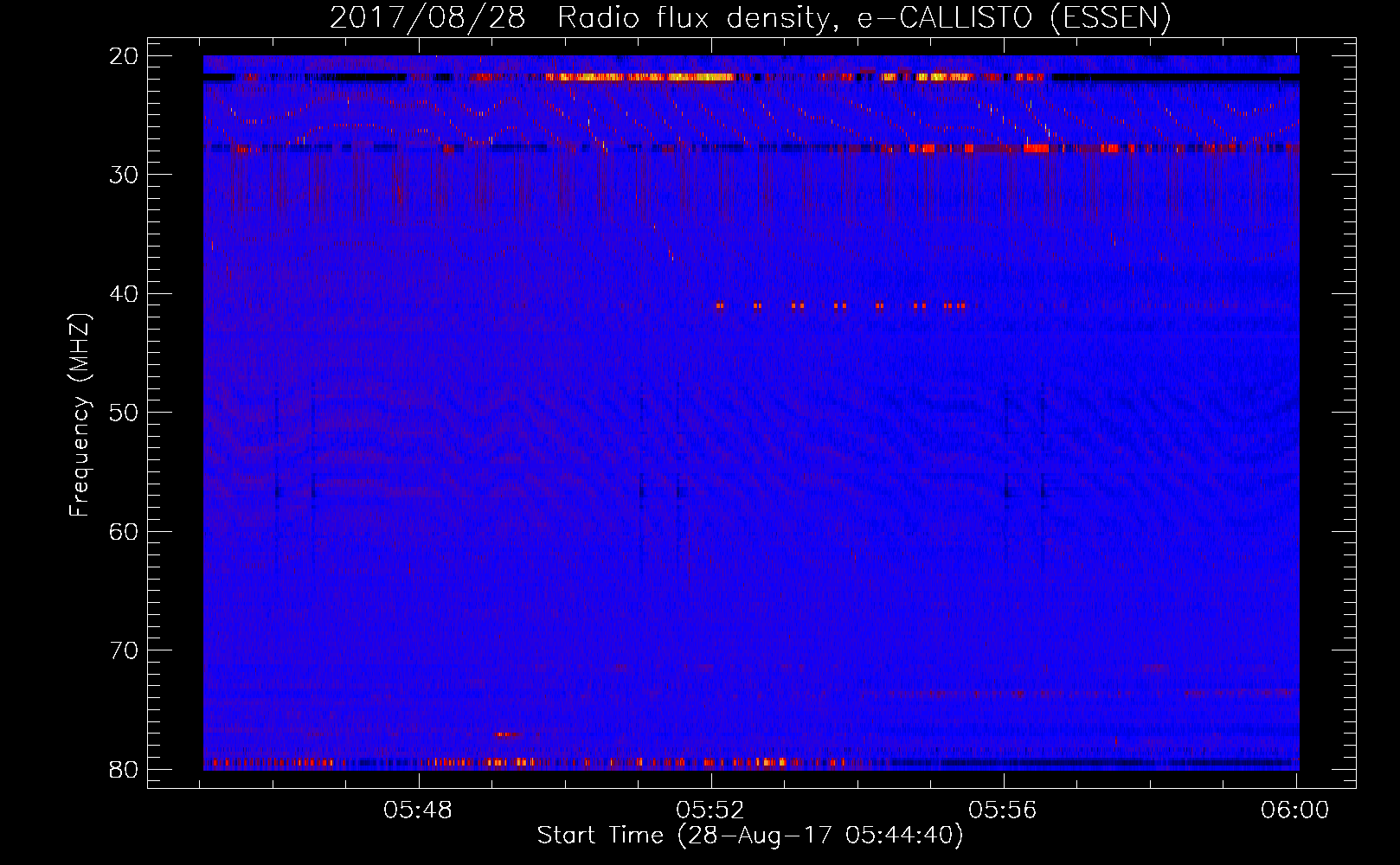Click the "Frequency (MHZ)" axis label
The height and width of the screenshot is (865, 1400).
pos(80,415)
